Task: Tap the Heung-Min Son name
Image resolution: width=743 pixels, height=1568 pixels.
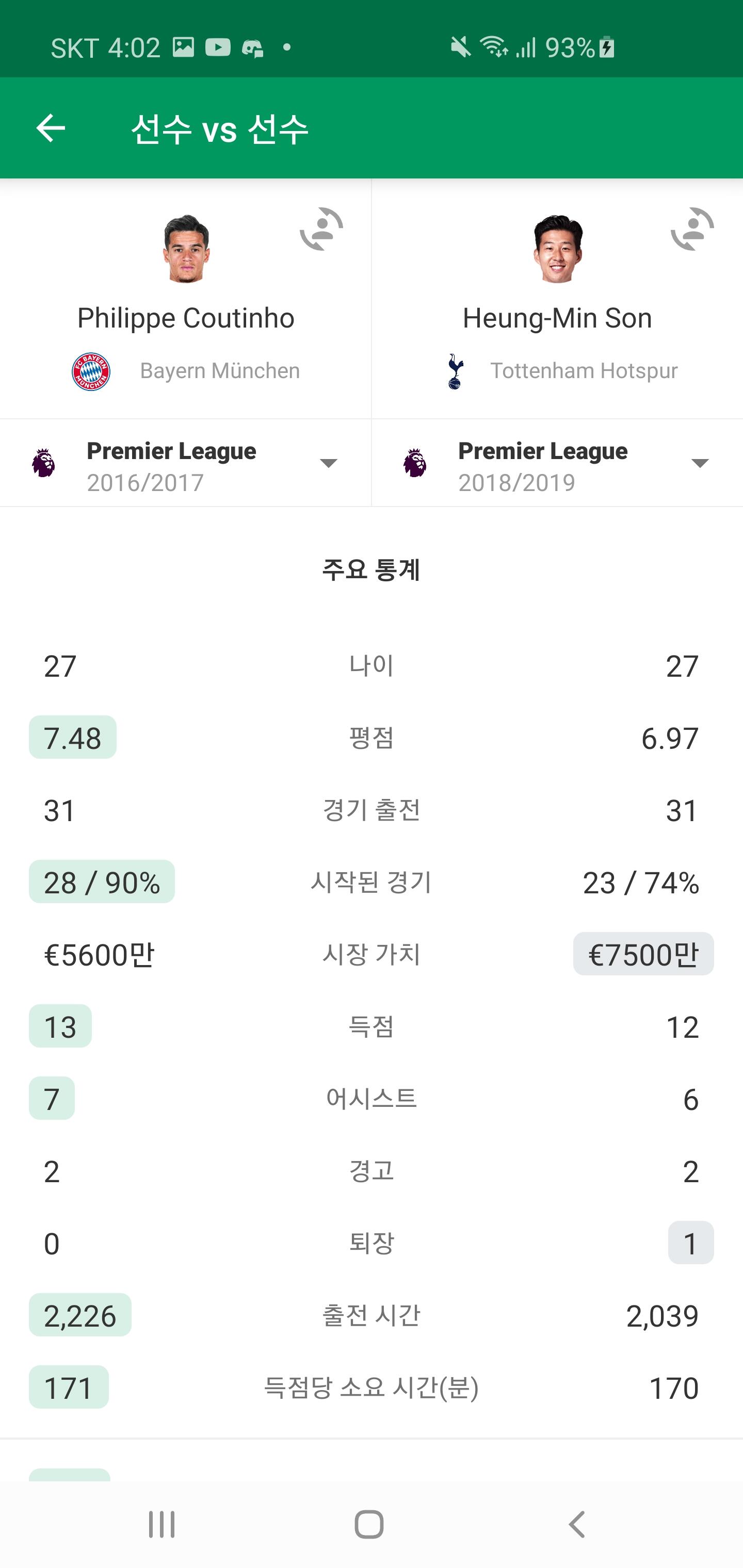Action: [x=557, y=318]
